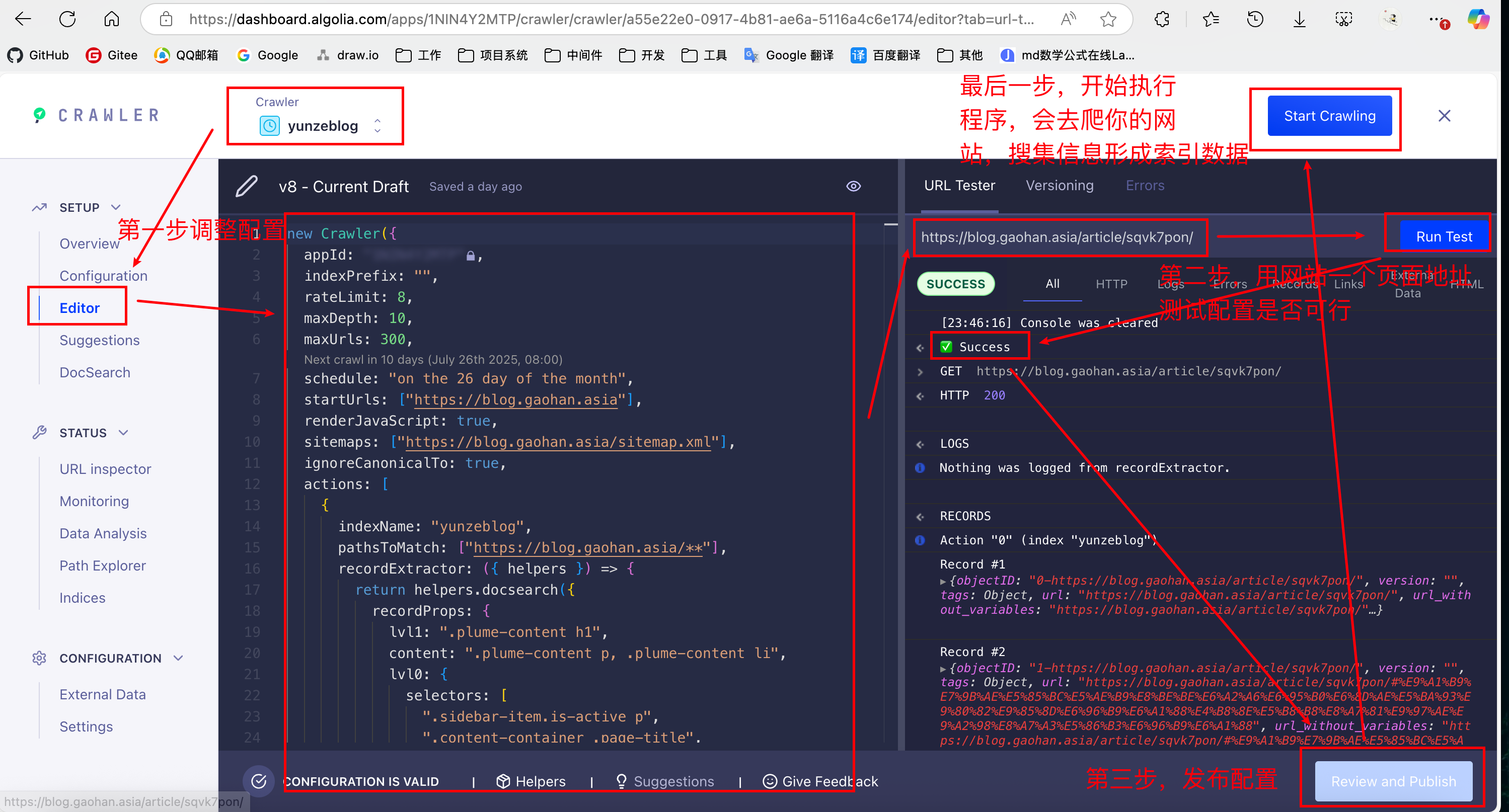The height and width of the screenshot is (812, 1509).
Task: Go back in browser history
Action: click(23, 19)
